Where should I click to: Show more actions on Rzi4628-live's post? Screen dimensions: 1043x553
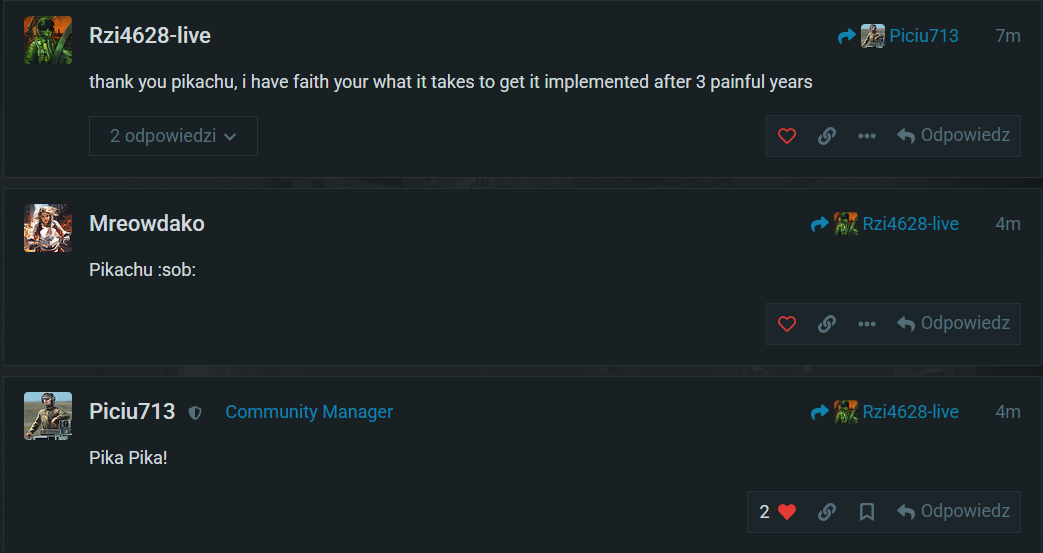coord(867,136)
